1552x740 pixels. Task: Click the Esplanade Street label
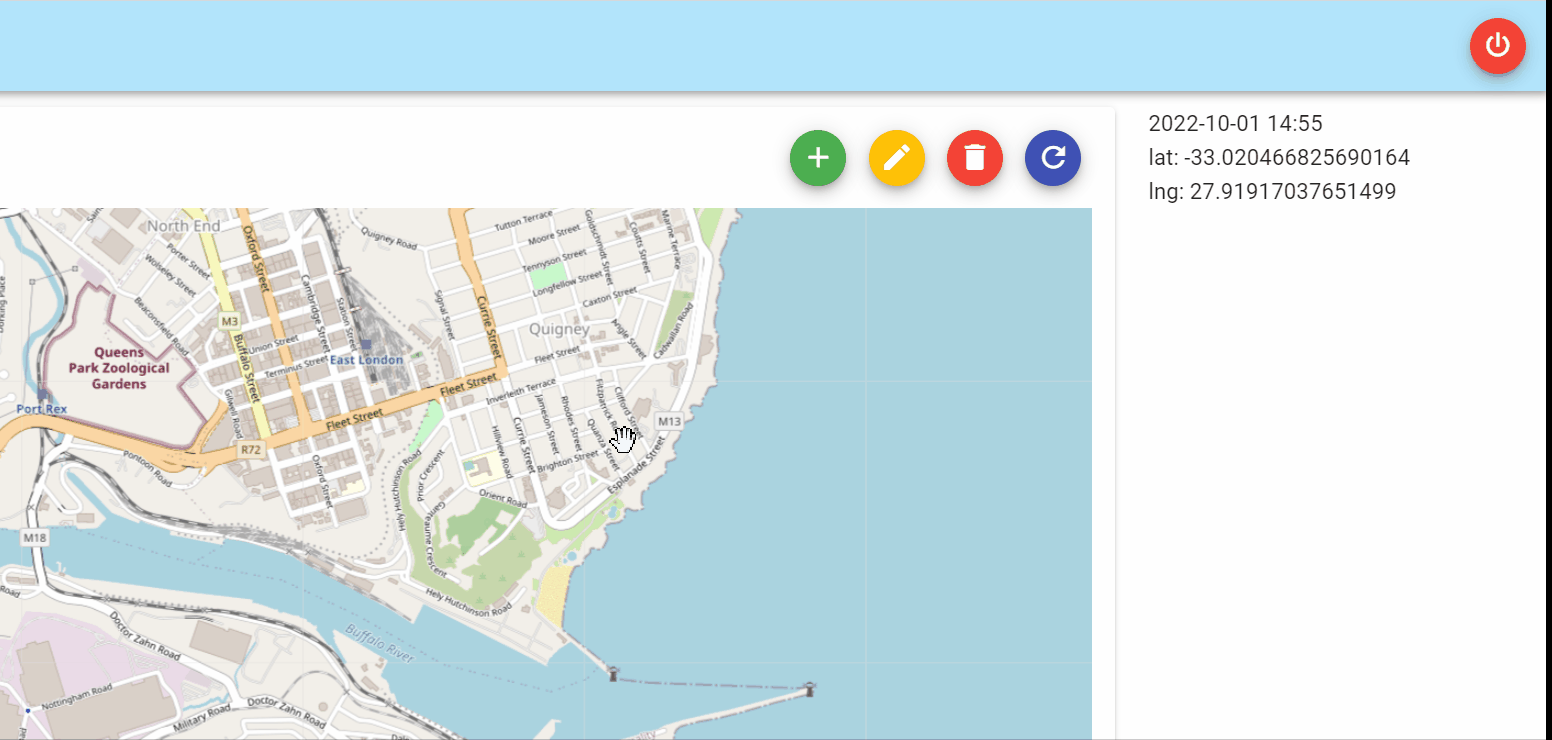click(636, 466)
